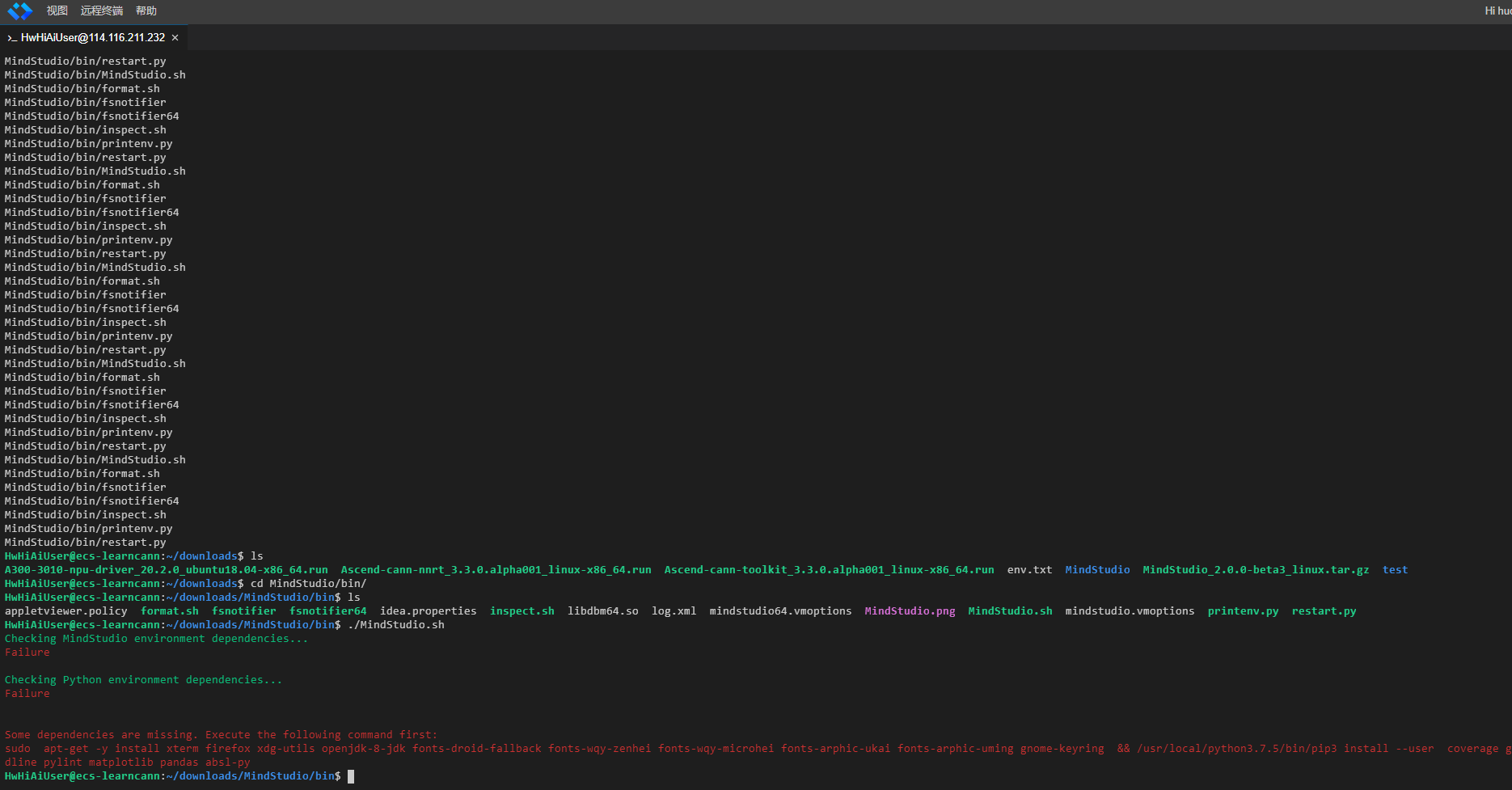Click idea.properties file name
Image resolution: width=1512 pixels, height=790 pixels.
[429, 611]
